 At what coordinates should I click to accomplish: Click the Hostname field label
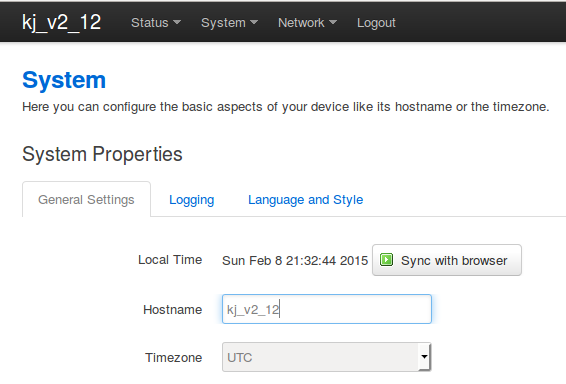point(173,310)
